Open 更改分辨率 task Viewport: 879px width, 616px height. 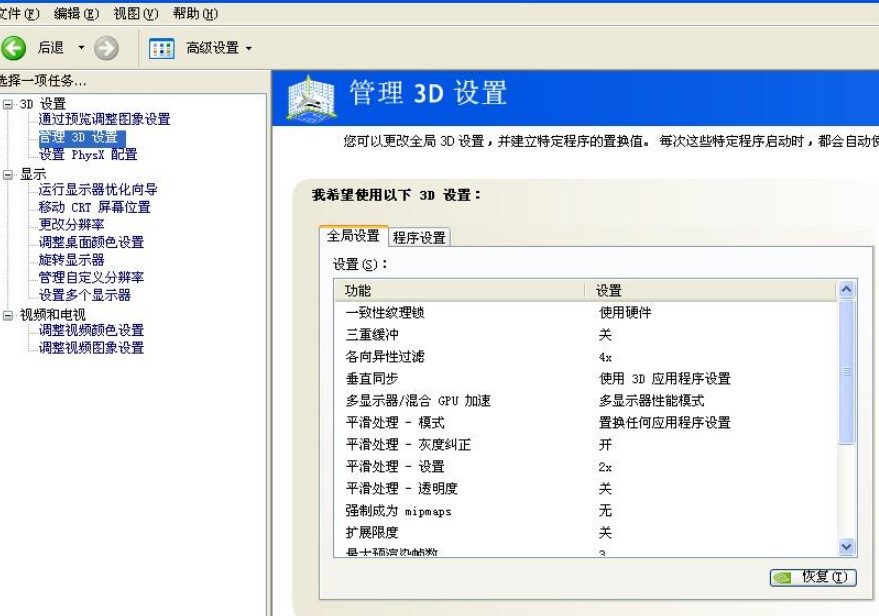pyautogui.click(x=71, y=225)
